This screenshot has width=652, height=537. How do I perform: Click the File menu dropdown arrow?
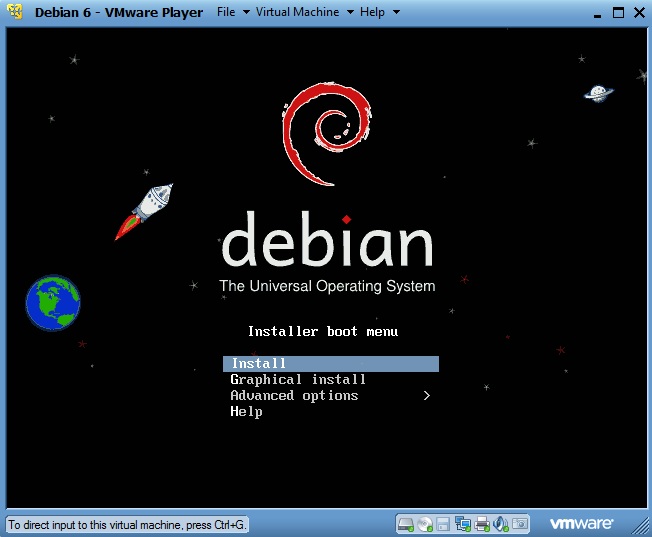[x=246, y=12]
